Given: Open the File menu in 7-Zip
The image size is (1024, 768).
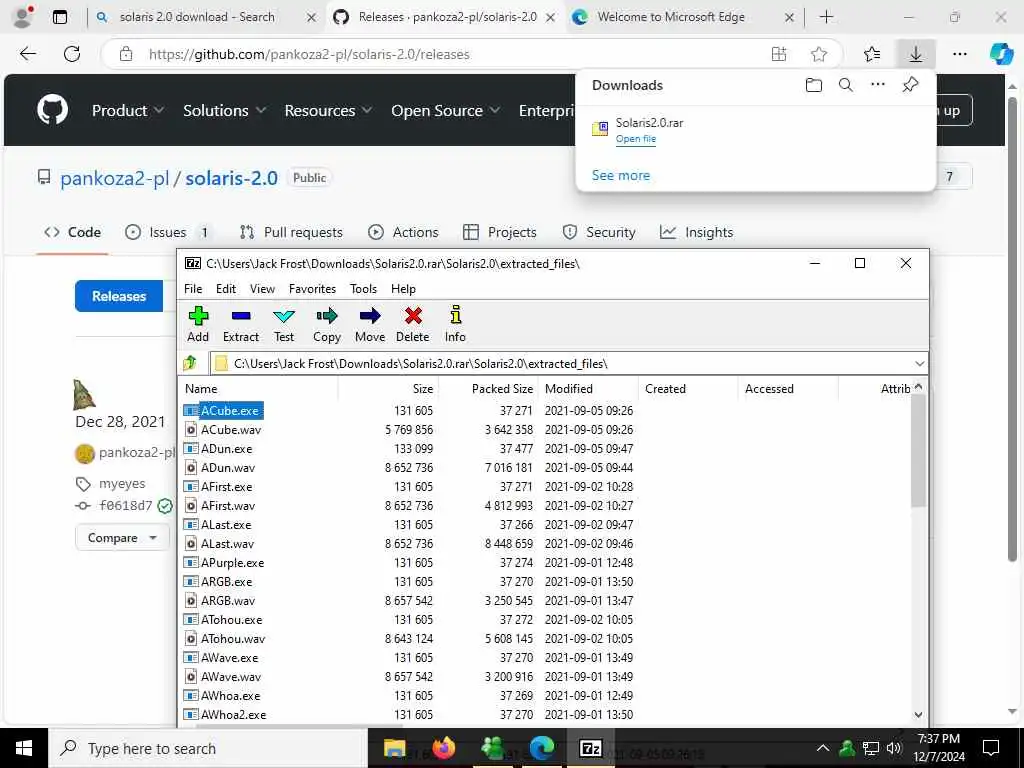Looking at the screenshot, I should [x=193, y=289].
